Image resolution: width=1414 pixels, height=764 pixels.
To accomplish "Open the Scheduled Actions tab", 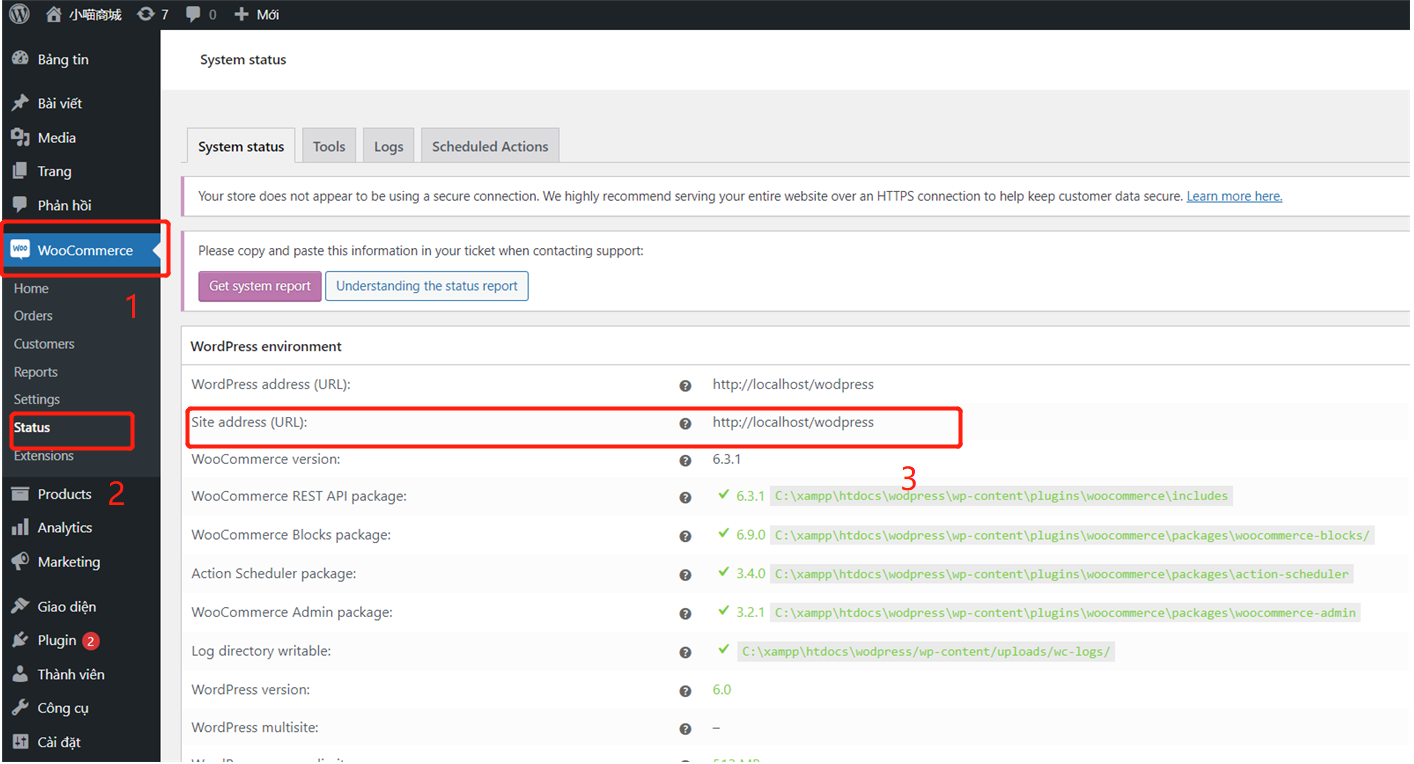I will click(490, 146).
